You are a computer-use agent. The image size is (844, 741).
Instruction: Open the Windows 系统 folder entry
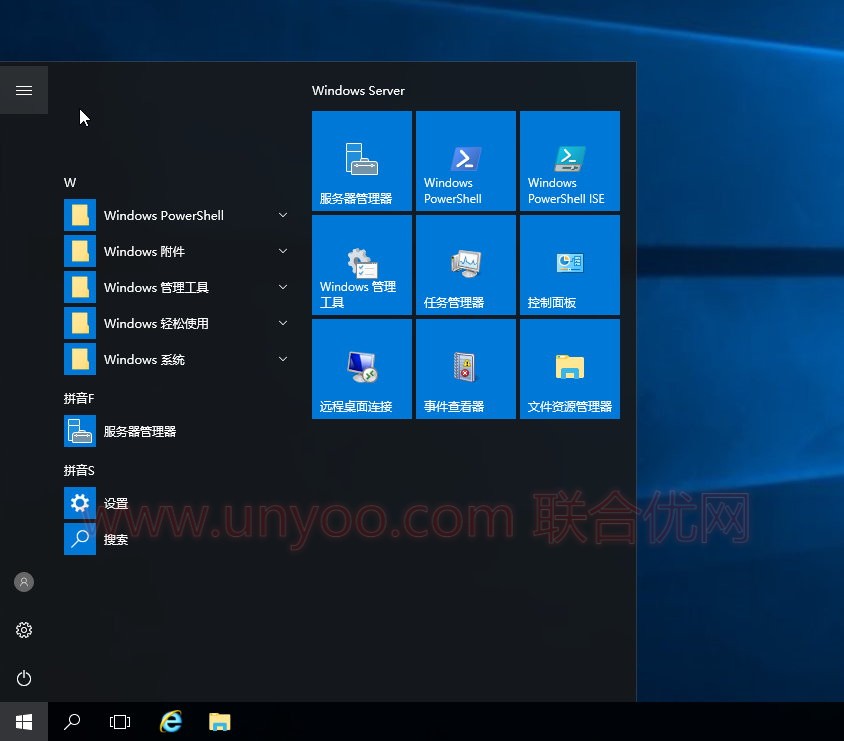coord(178,359)
